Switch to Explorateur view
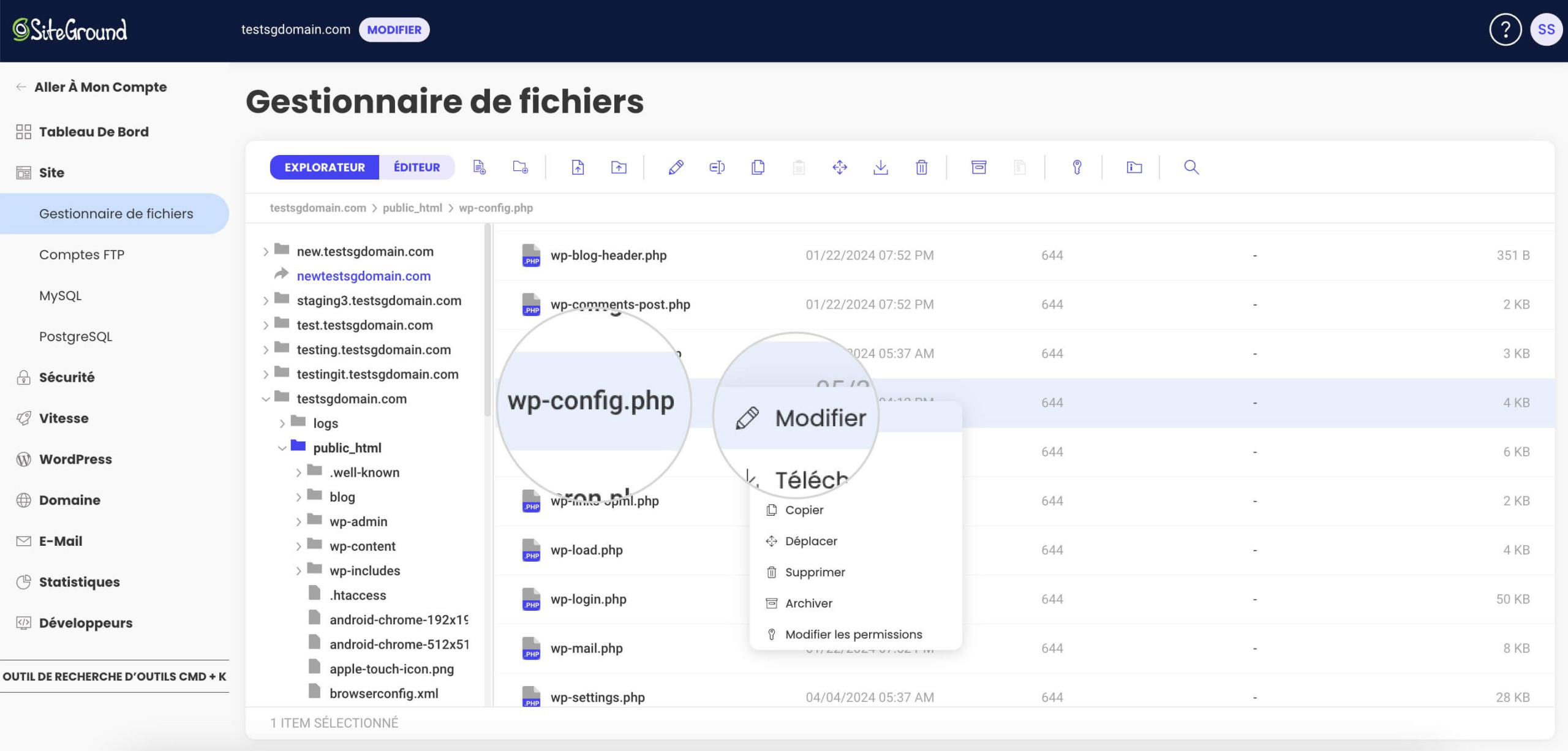Image resolution: width=1568 pixels, height=751 pixels. pyautogui.click(x=325, y=167)
